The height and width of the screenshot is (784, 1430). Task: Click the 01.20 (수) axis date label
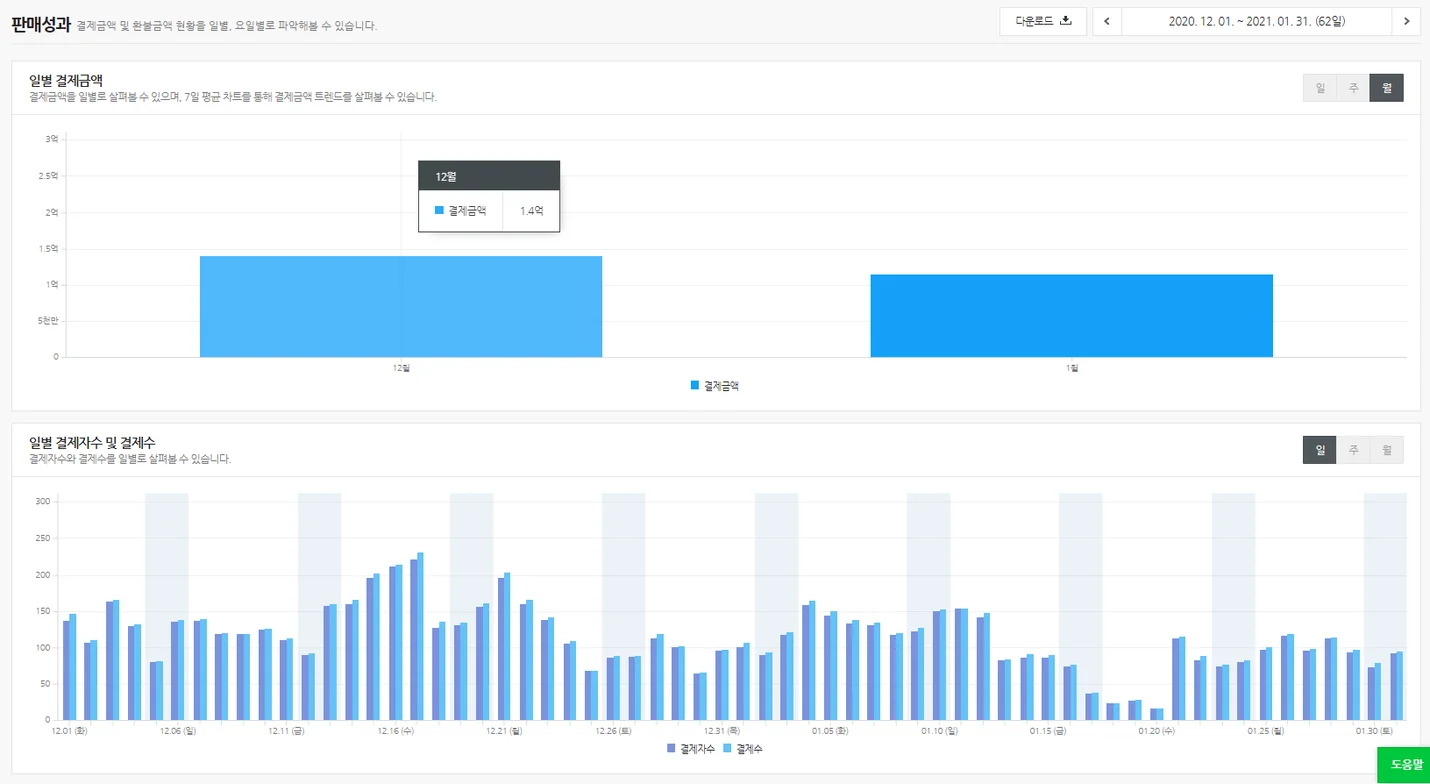[x=1157, y=731]
